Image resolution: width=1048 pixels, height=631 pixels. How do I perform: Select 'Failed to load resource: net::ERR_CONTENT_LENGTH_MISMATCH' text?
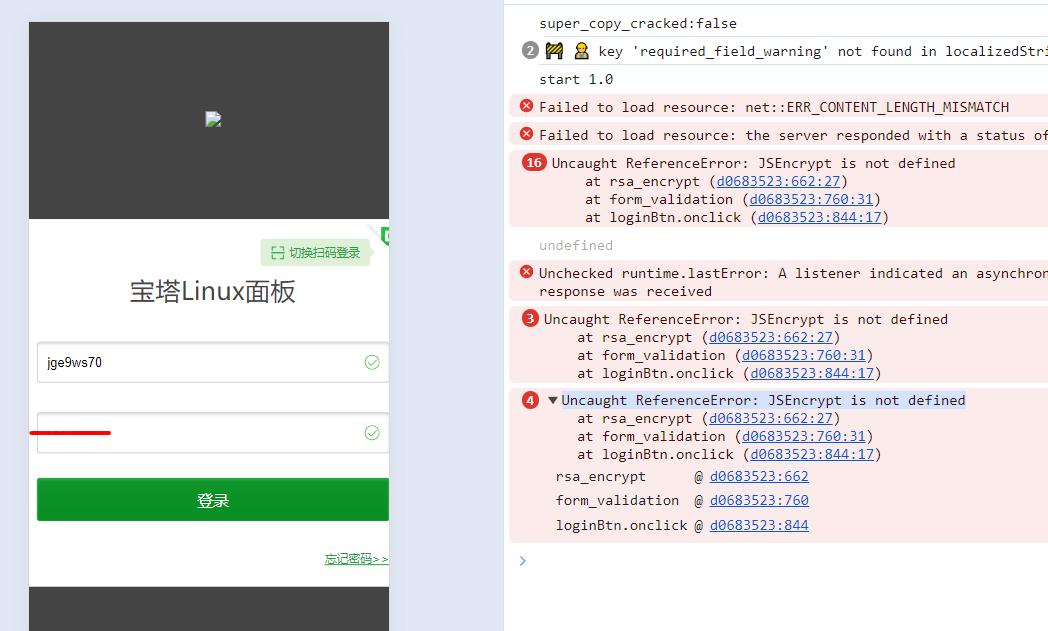tap(774, 107)
